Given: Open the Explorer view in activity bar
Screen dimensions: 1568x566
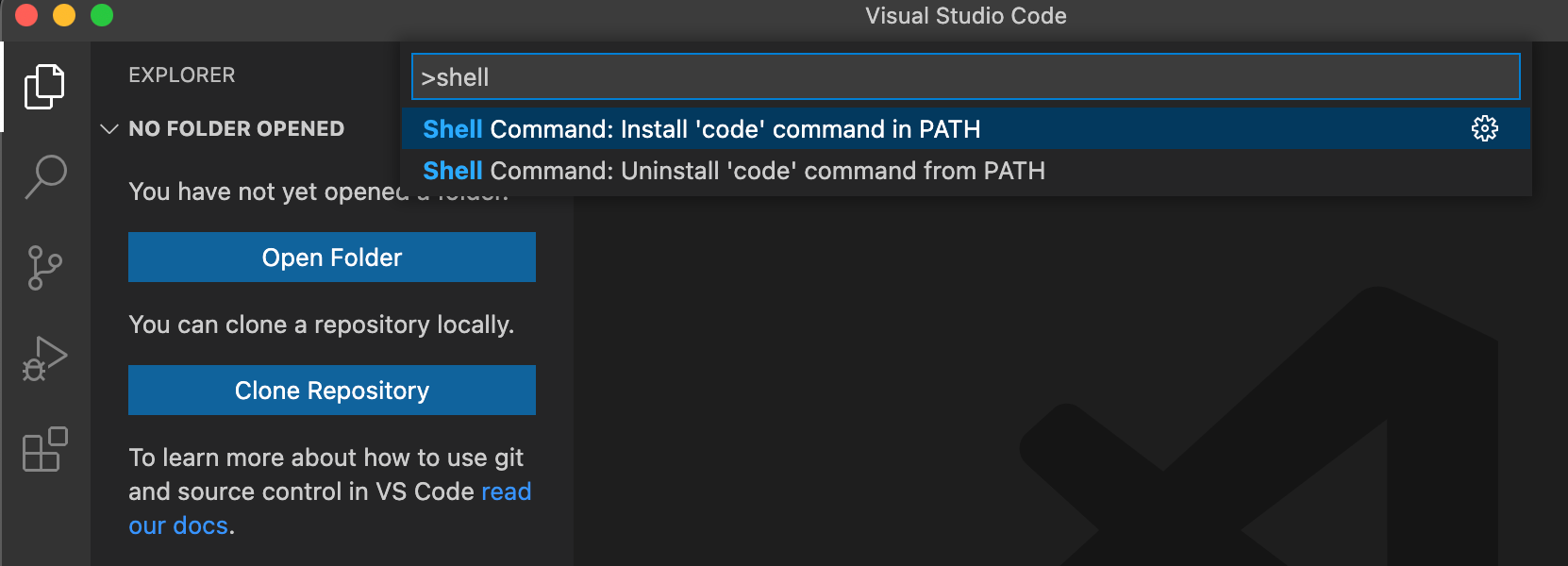Looking at the screenshot, I should pyautogui.click(x=44, y=87).
